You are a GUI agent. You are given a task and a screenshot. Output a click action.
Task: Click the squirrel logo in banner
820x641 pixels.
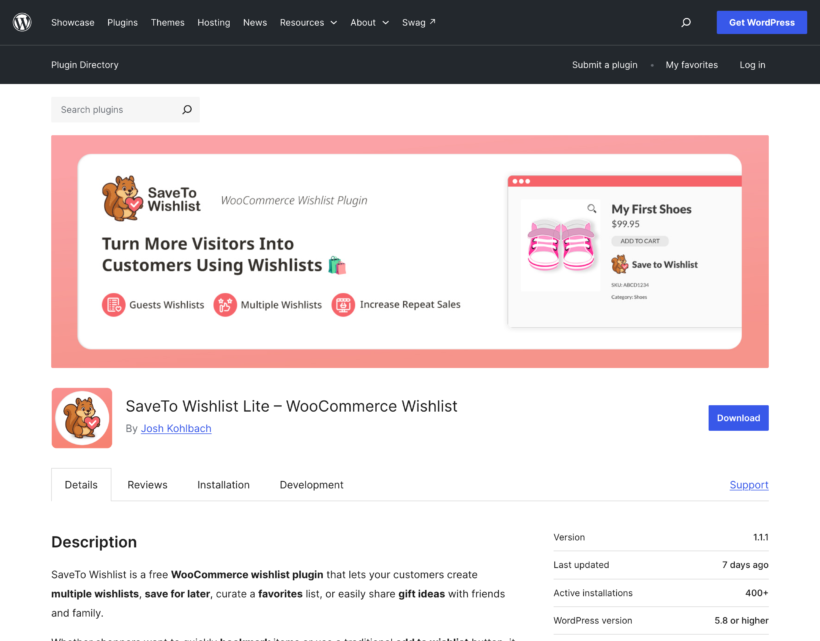[x=122, y=199]
